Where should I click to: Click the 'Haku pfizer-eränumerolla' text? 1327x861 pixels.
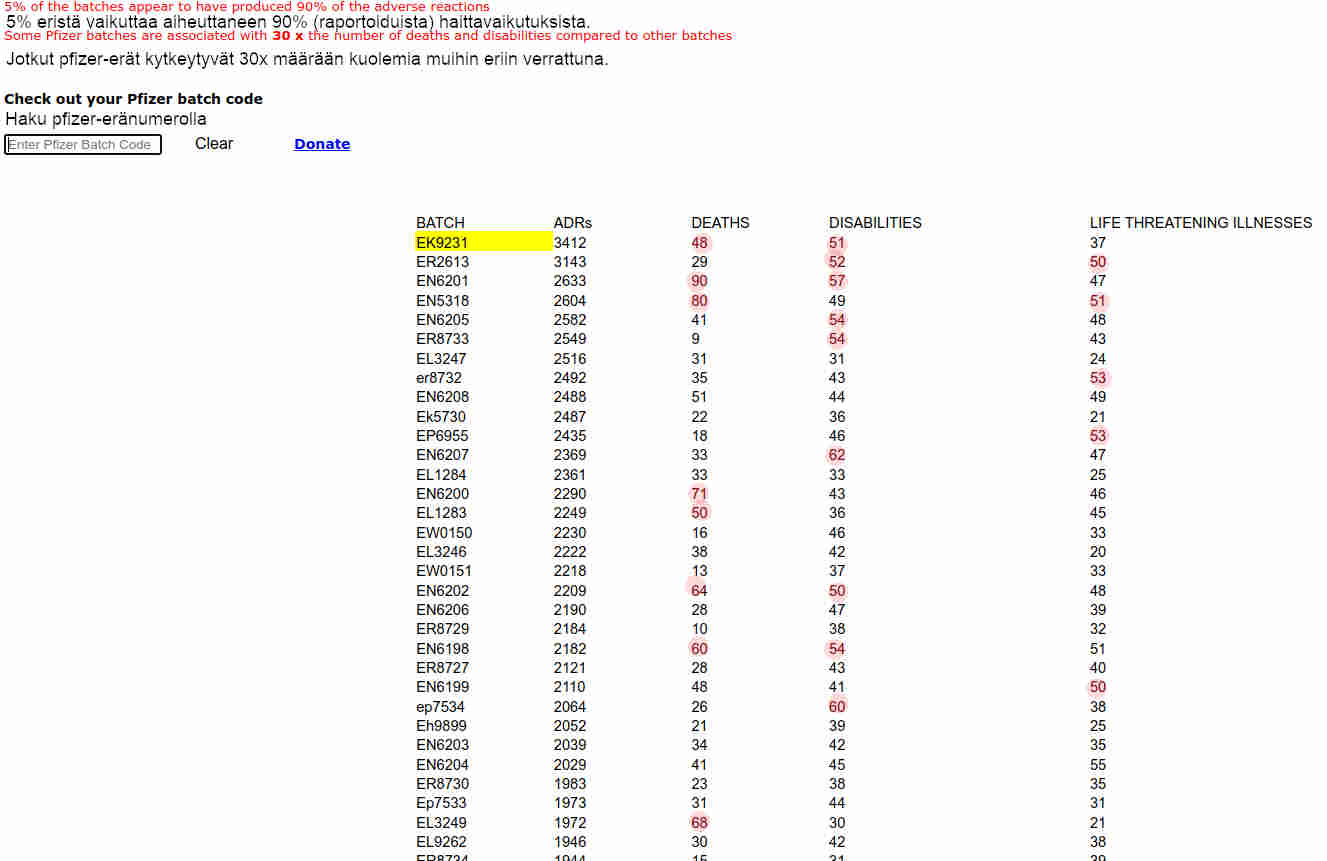(x=106, y=119)
